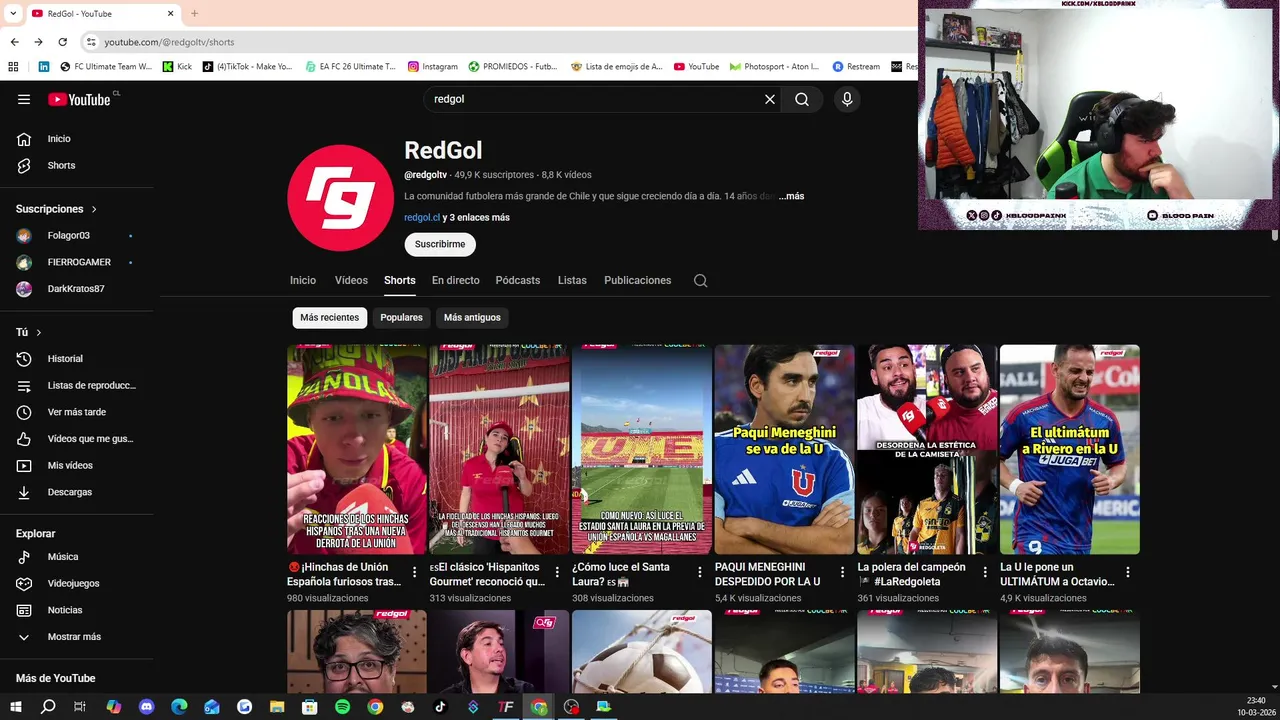Image resolution: width=1280 pixels, height=720 pixels.
Task: Open options for Hinchas de Unión short
Action: [415, 573]
